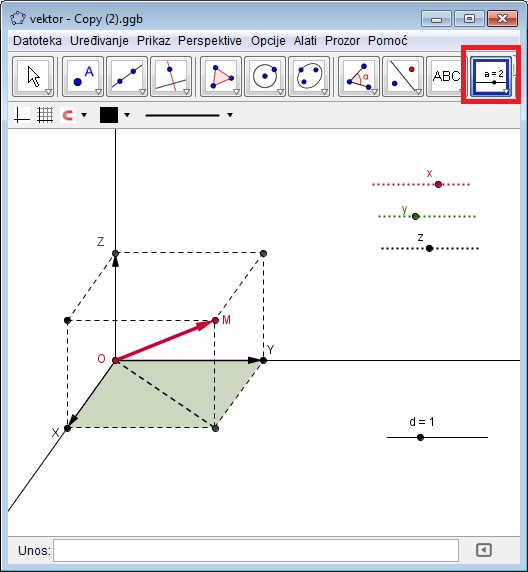The width and height of the screenshot is (528, 572).
Task: Select the New Point tool
Action: 83,77
